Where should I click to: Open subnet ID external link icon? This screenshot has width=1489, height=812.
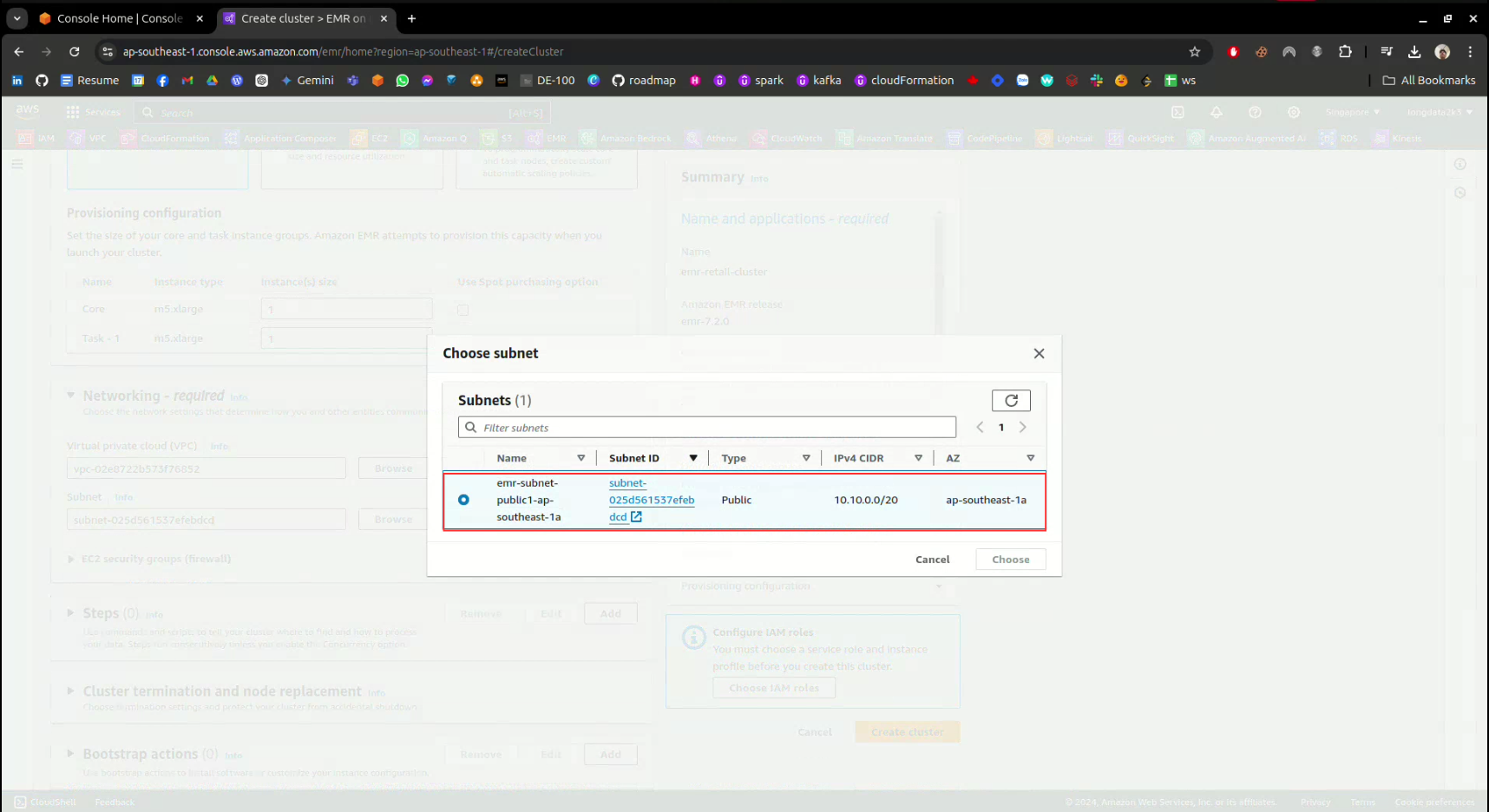pyautogui.click(x=636, y=517)
